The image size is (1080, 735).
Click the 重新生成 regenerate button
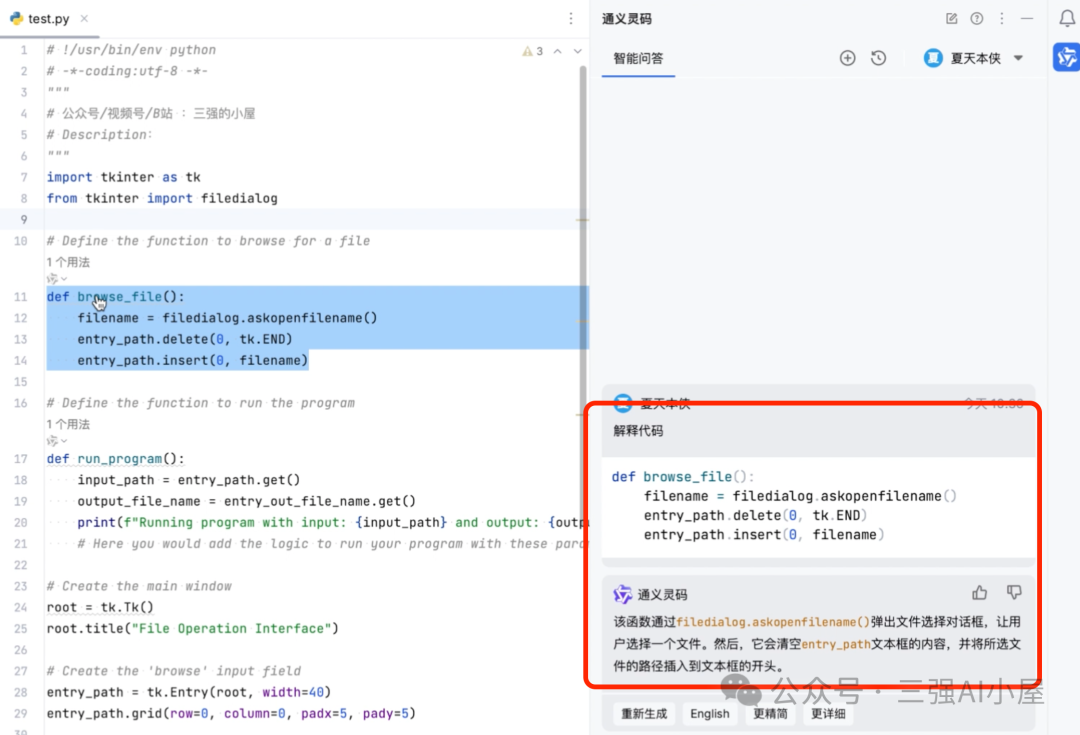coord(643,713)
